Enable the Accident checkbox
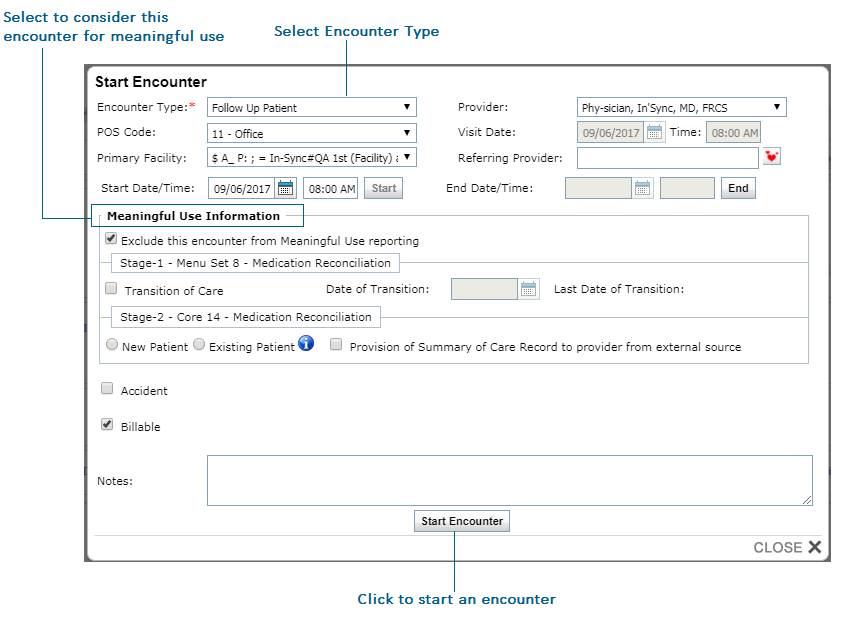Screen dimensions: 845x617 [x=108, y=389]
